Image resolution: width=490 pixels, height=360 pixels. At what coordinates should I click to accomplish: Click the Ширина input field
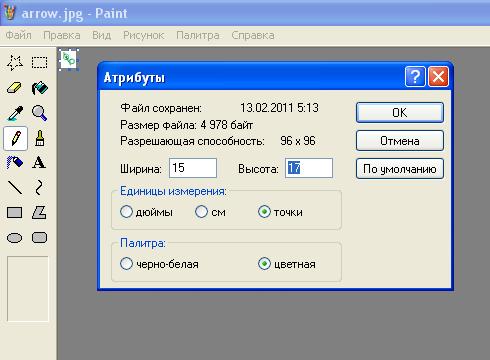click(193, 168)
